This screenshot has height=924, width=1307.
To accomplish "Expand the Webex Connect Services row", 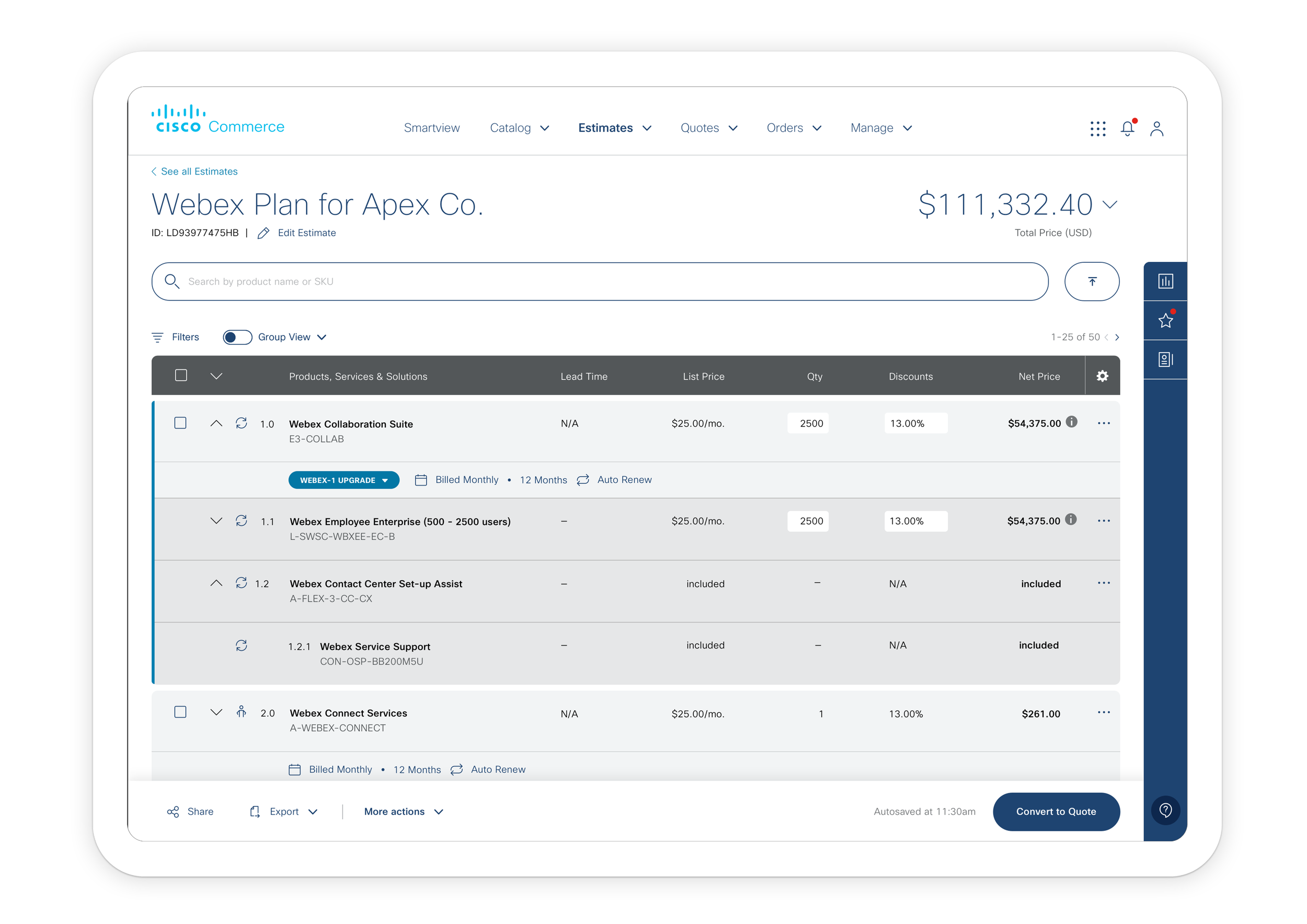I will pyautogui.click(x=216, y=712).
